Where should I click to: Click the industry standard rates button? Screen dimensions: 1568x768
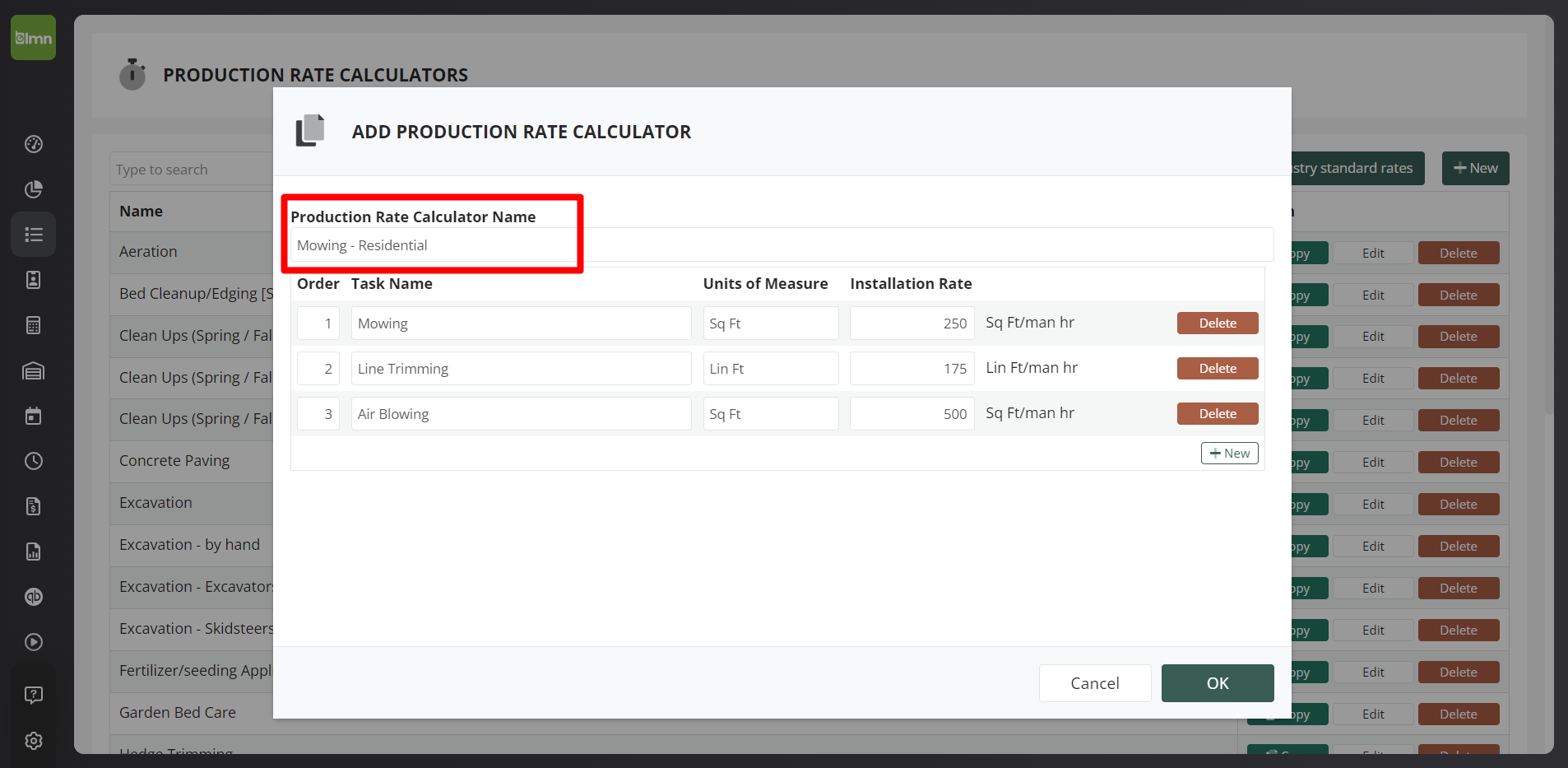[x=1357, y=168]
